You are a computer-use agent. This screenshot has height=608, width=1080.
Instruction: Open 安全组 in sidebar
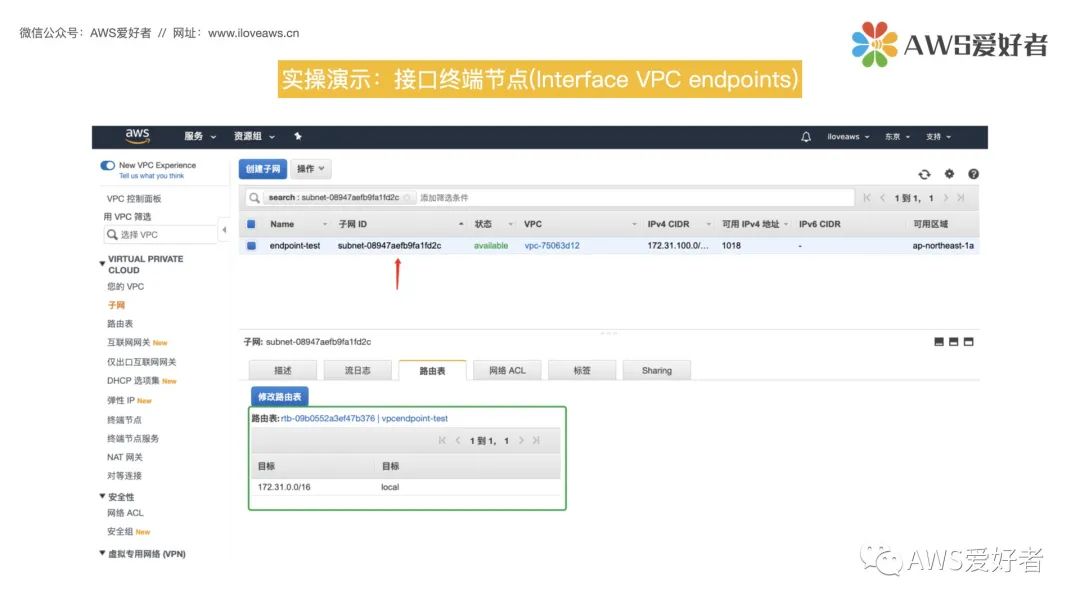pos(120,532)
